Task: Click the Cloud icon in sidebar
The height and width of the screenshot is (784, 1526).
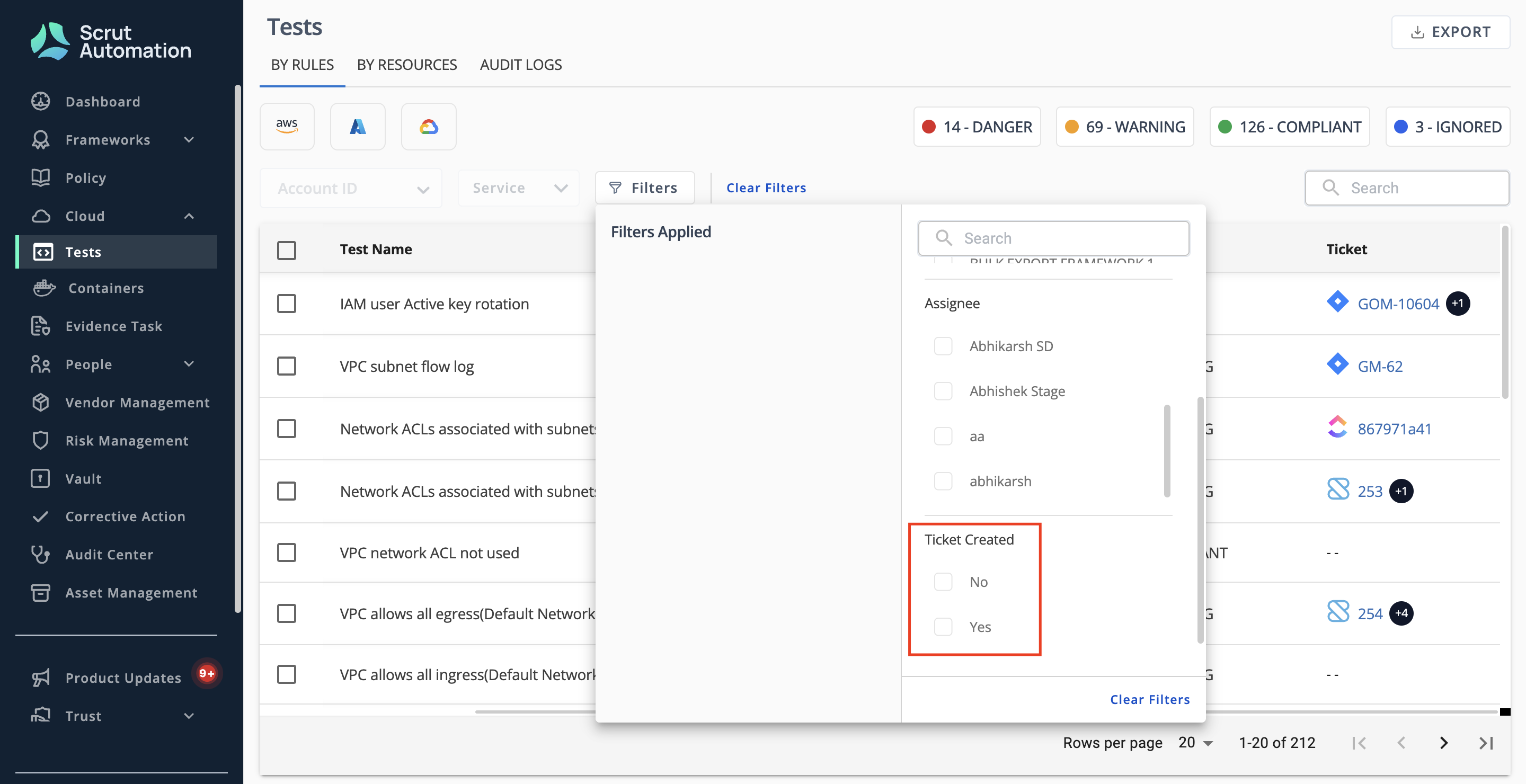Action: pyautogui.click(x=40, y=216)
